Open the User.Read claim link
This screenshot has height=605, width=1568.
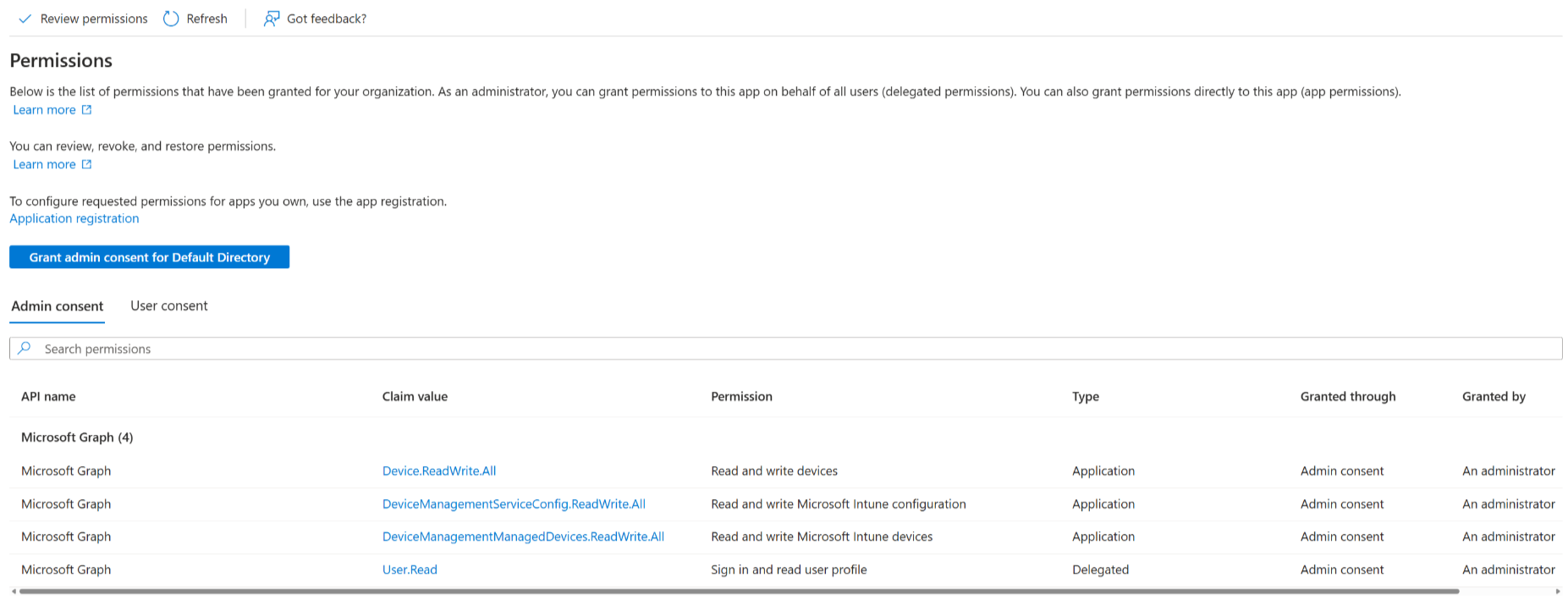410,569
